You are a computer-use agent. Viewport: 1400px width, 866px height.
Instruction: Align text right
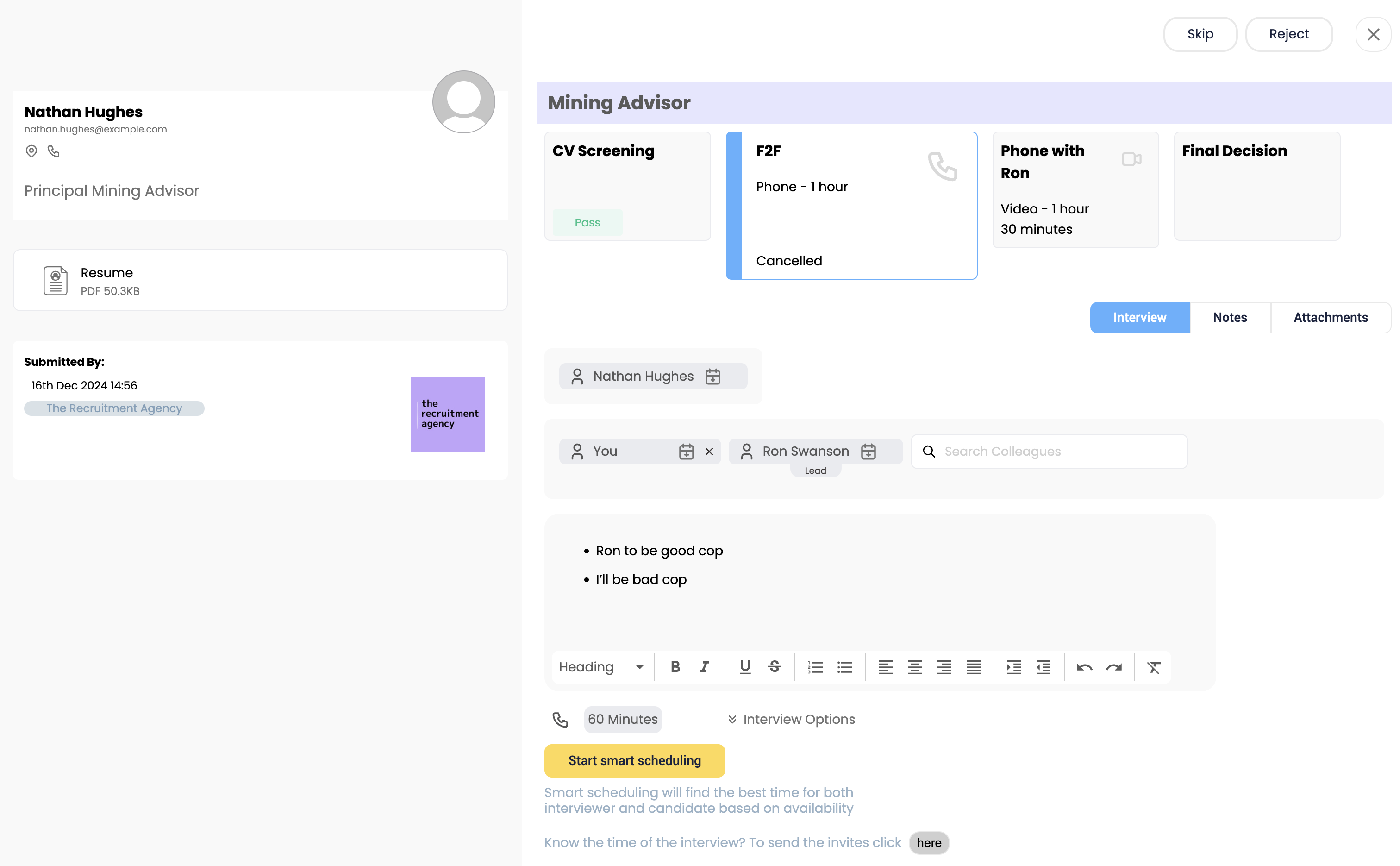point(944,667)
